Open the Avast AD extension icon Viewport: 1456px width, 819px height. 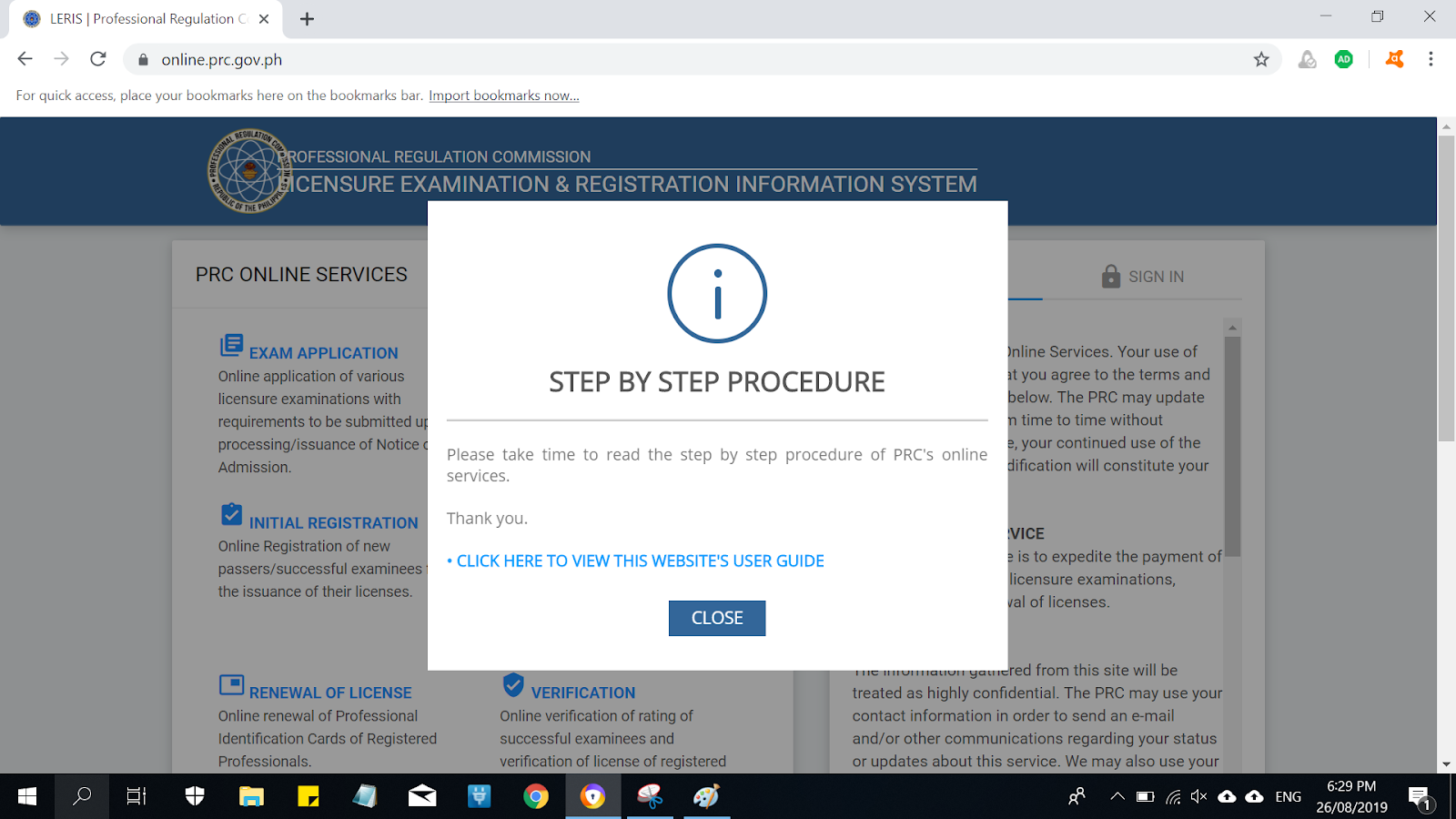(1344, 58)
